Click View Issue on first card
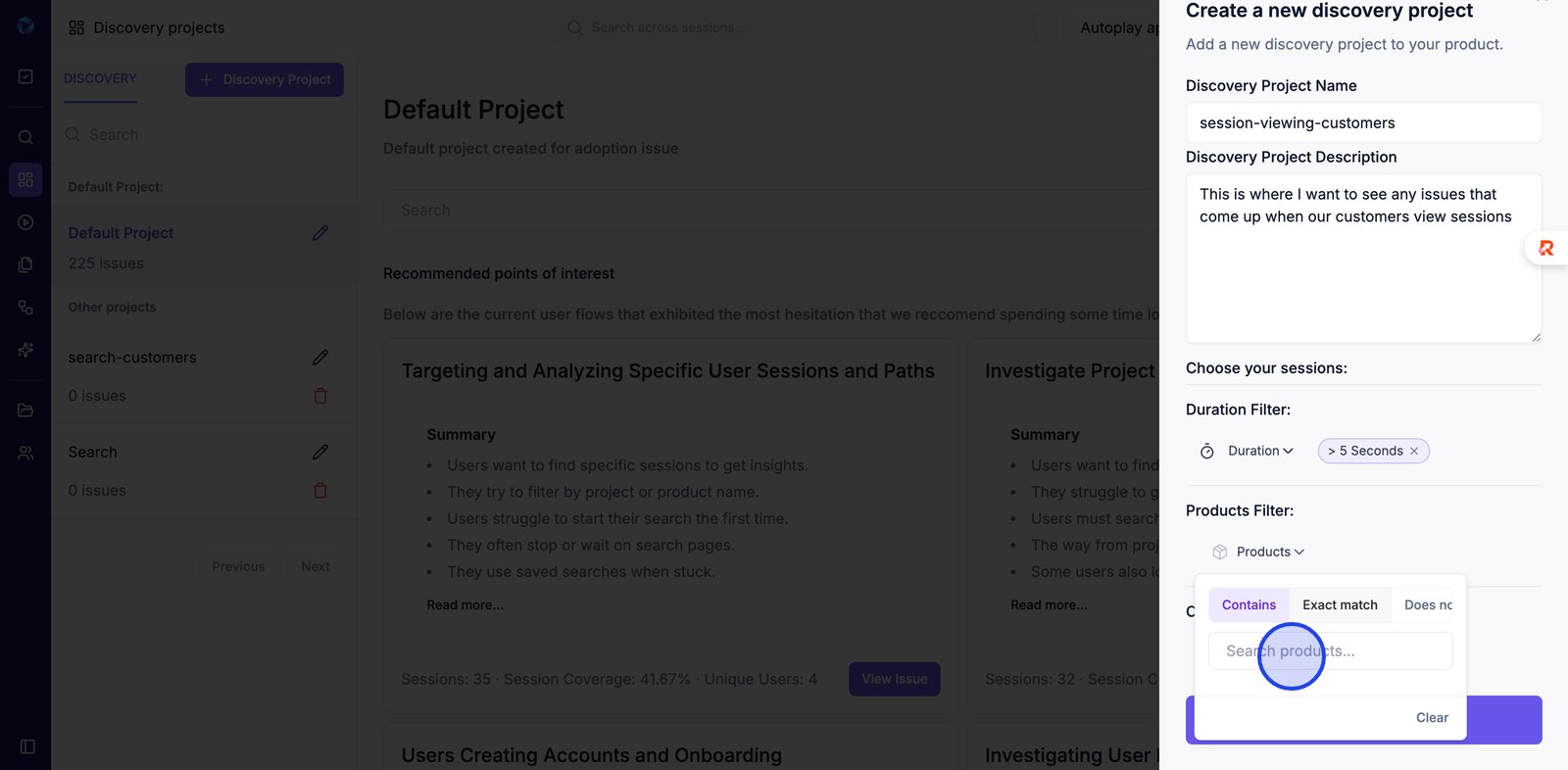 point(894,679)
